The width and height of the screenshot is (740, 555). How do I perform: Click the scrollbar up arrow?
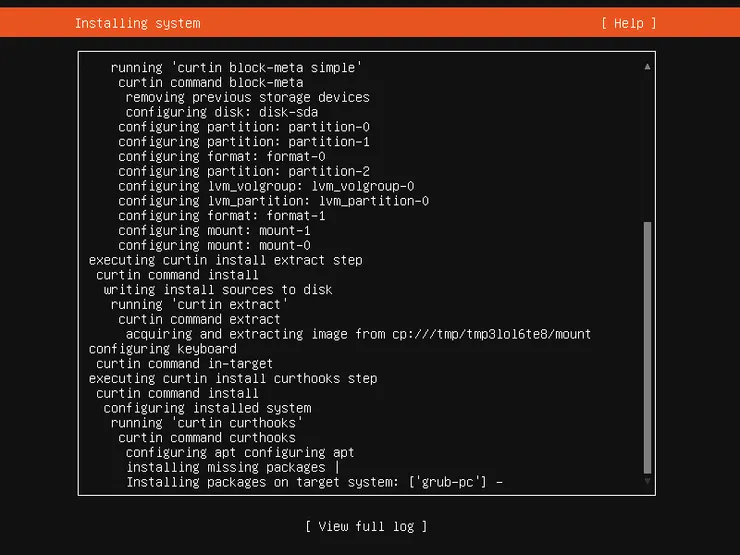(x=647, y=67)
